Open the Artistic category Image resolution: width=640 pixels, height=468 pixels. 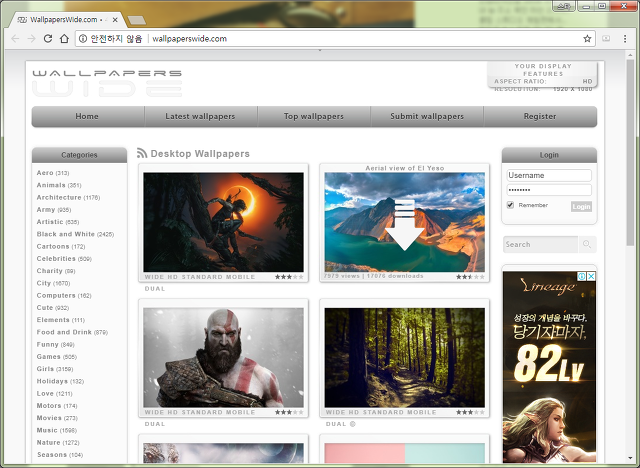click(58, 222)
